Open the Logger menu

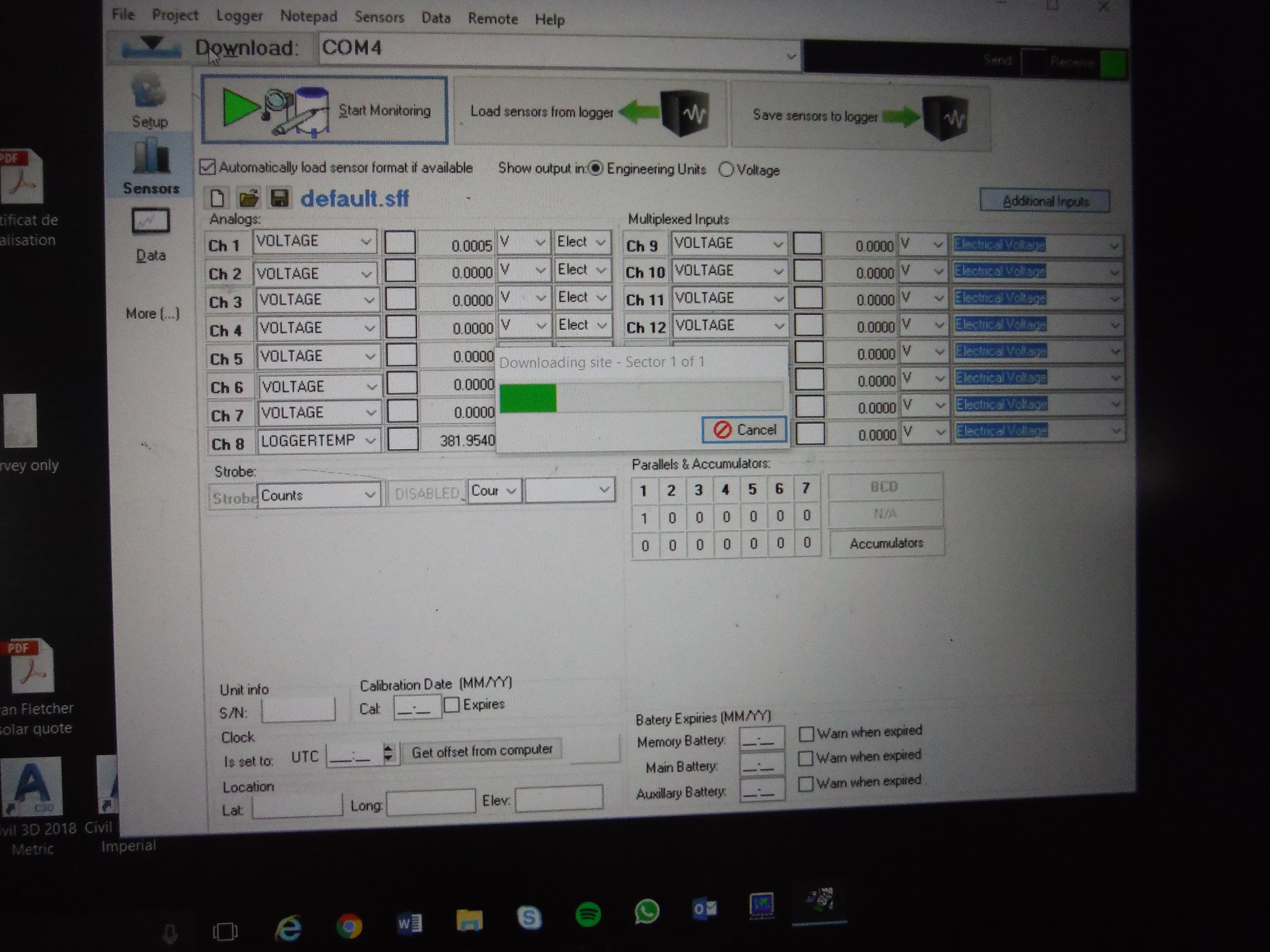tap(240, 16)
